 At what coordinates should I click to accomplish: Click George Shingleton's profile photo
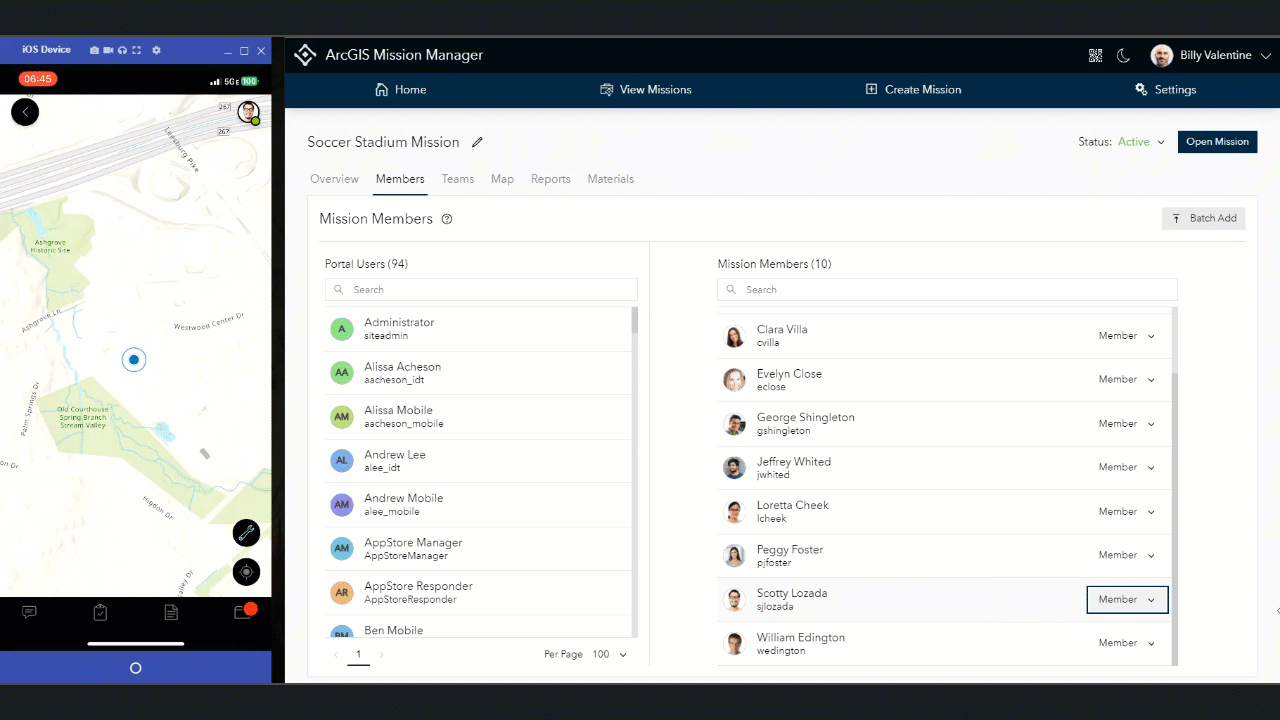(x=735, y=424)
